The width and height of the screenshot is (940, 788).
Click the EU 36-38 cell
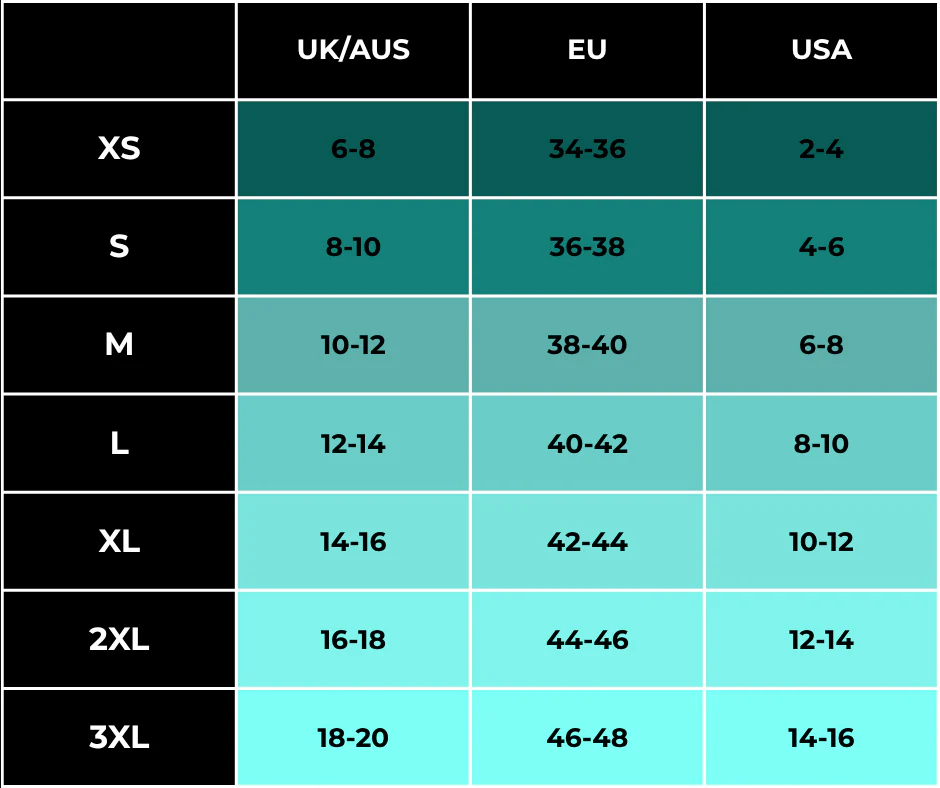tap(587, 246)
